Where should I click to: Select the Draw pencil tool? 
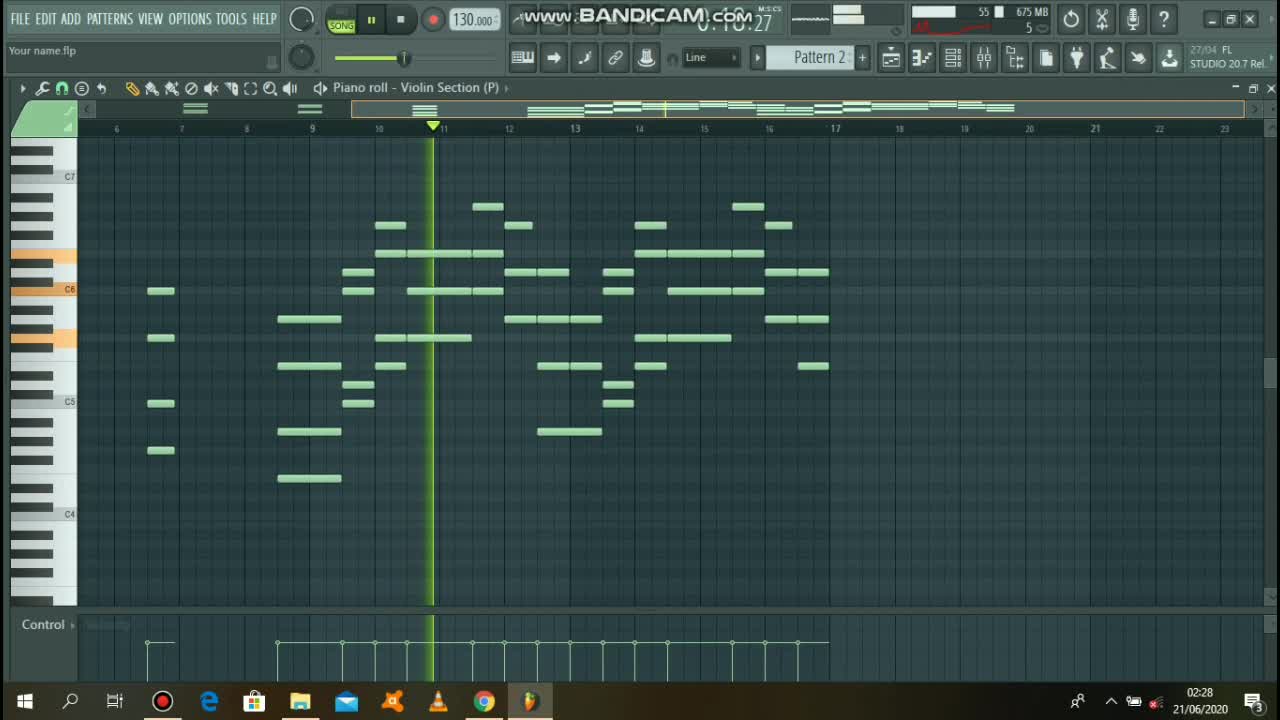(132, 88)
